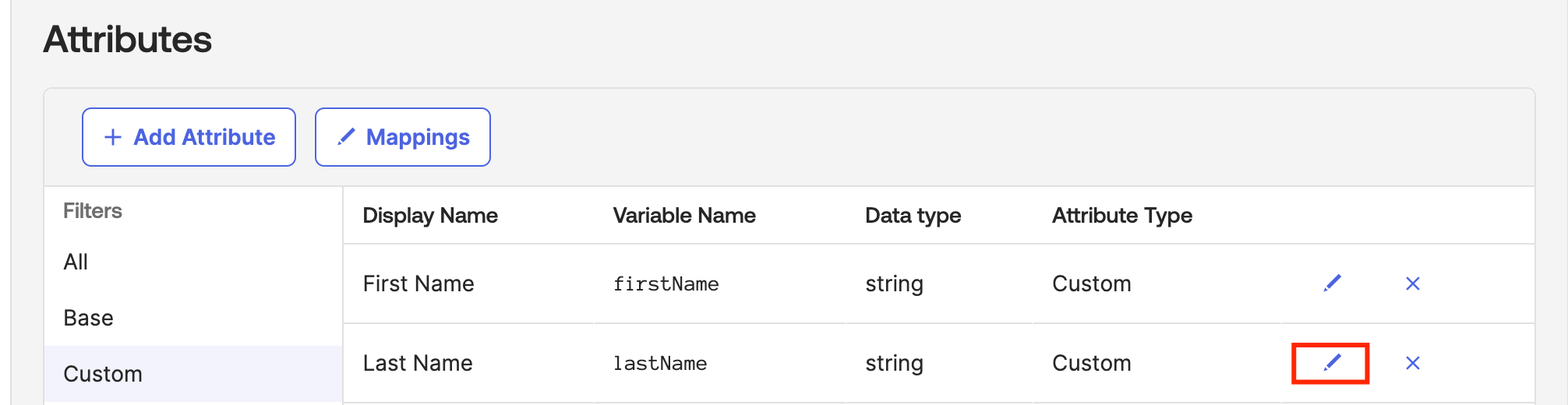
Task: Edit the First Name attribute with pencil icon
Action: (1332, 283)
